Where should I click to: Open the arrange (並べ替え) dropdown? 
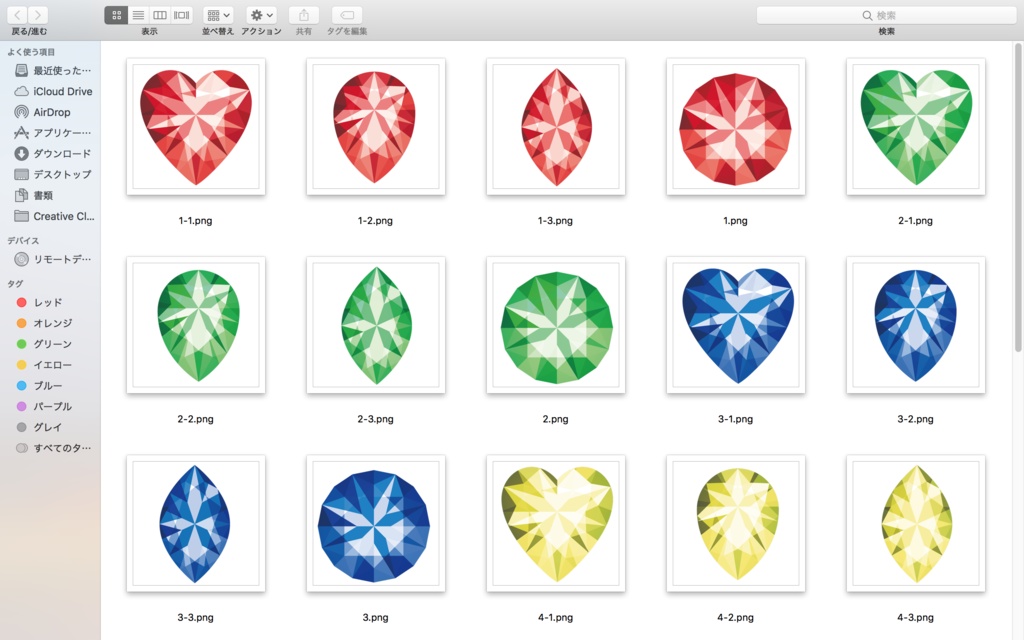click(218, 15)
